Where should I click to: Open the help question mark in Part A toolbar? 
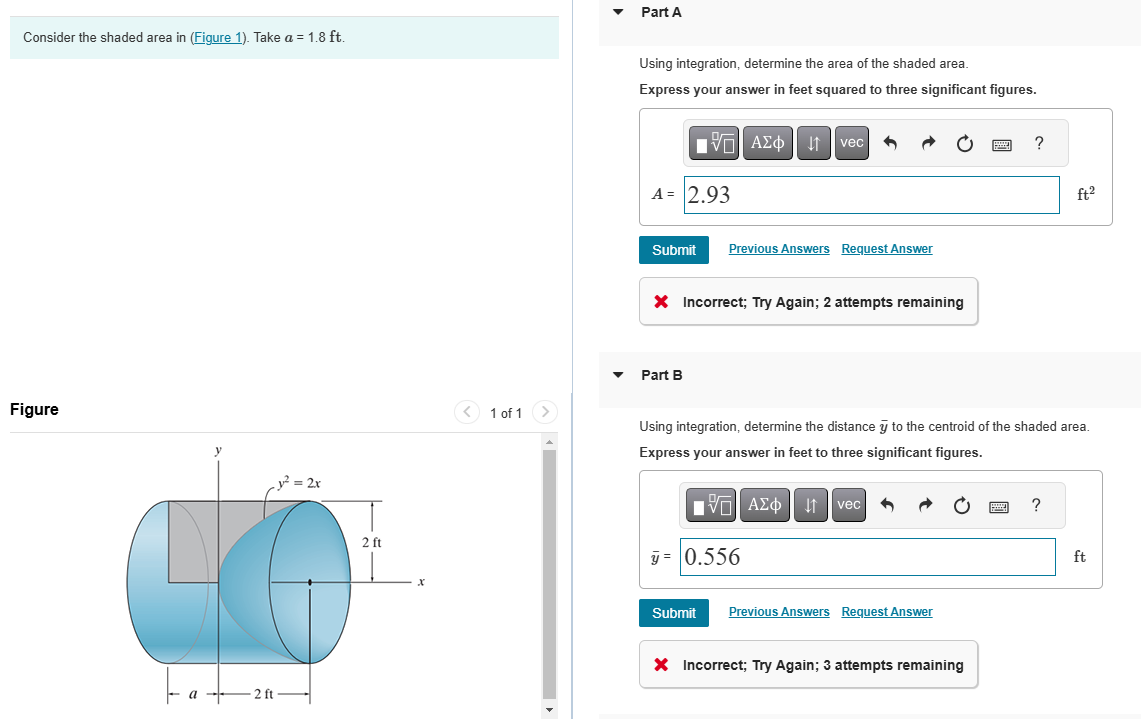(1038, 143)
